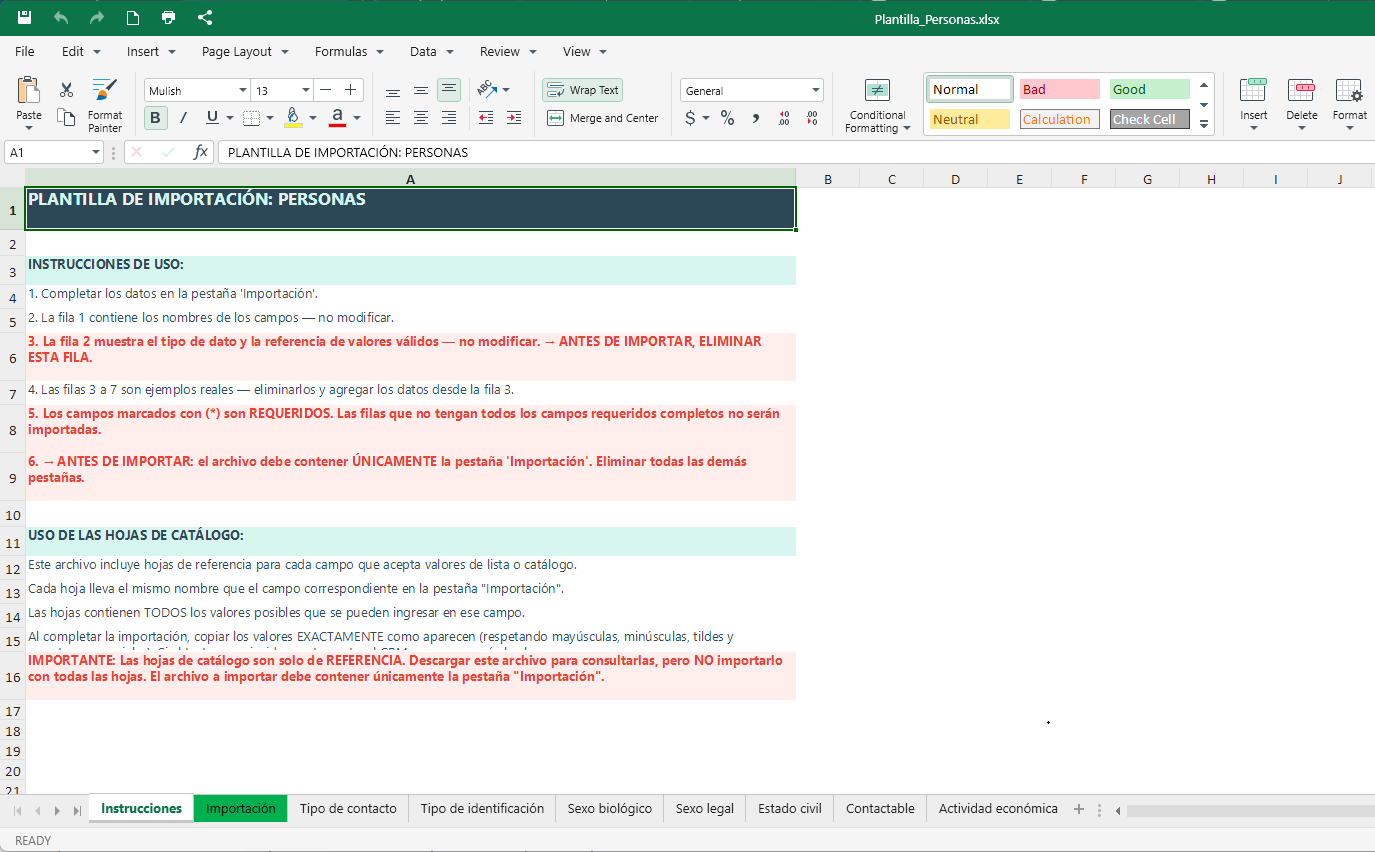Screen dimensions: 1375x852
Task: Add a new sheet with plus icon
Action: click(1079, 809)
